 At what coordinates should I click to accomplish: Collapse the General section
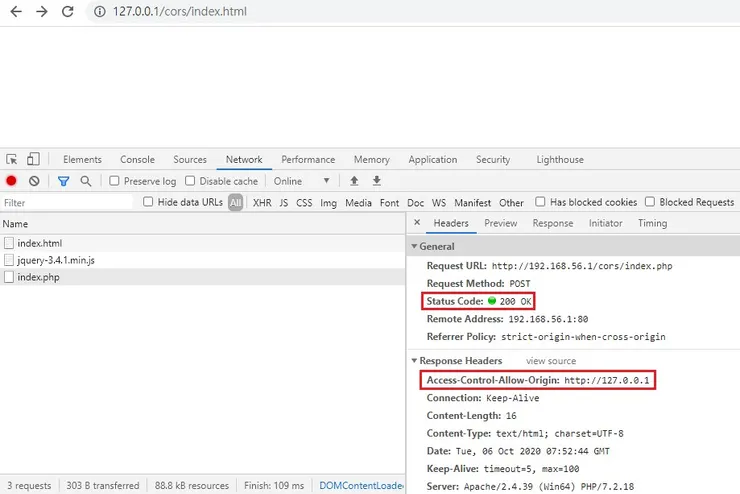[x=414, y=246]
